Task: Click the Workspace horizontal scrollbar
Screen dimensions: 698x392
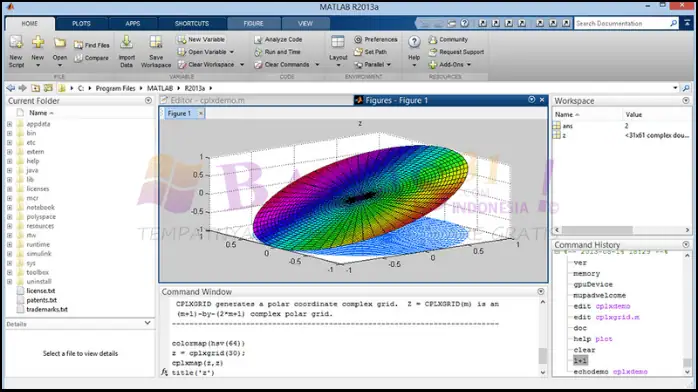Action: [x=621, y=230]
